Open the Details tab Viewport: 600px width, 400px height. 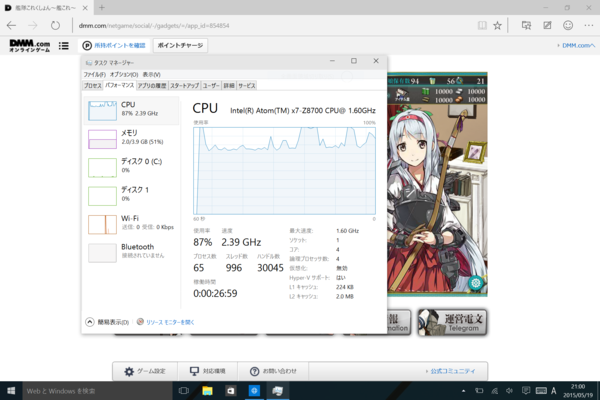(x=229, y=86)
